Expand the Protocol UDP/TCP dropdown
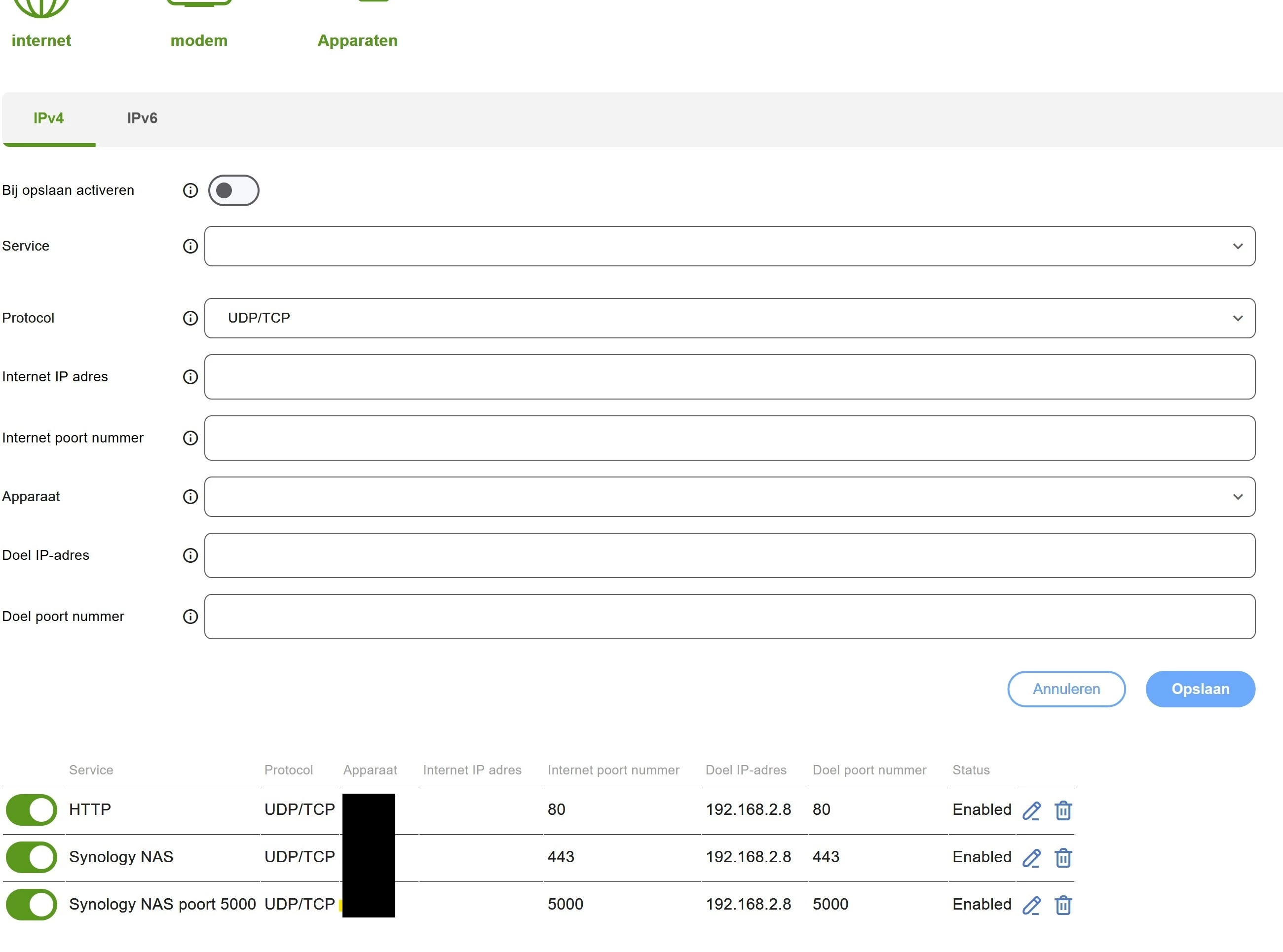The width and height of the screenshot is (1283, 952). point(729,318)
